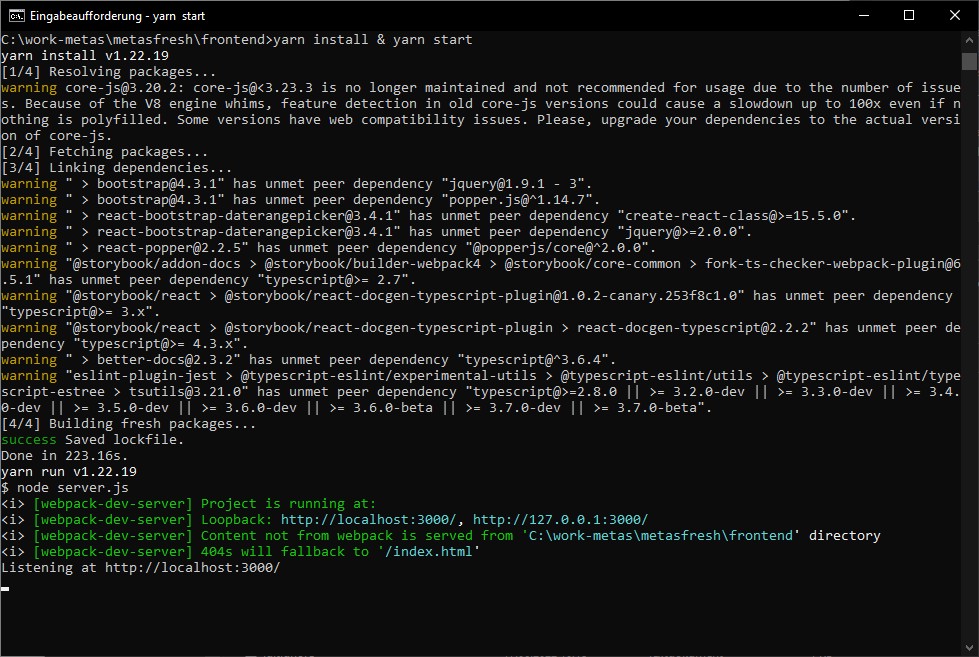
Task: Click the blinking cursor on the last line
Action: coord(5,588)
